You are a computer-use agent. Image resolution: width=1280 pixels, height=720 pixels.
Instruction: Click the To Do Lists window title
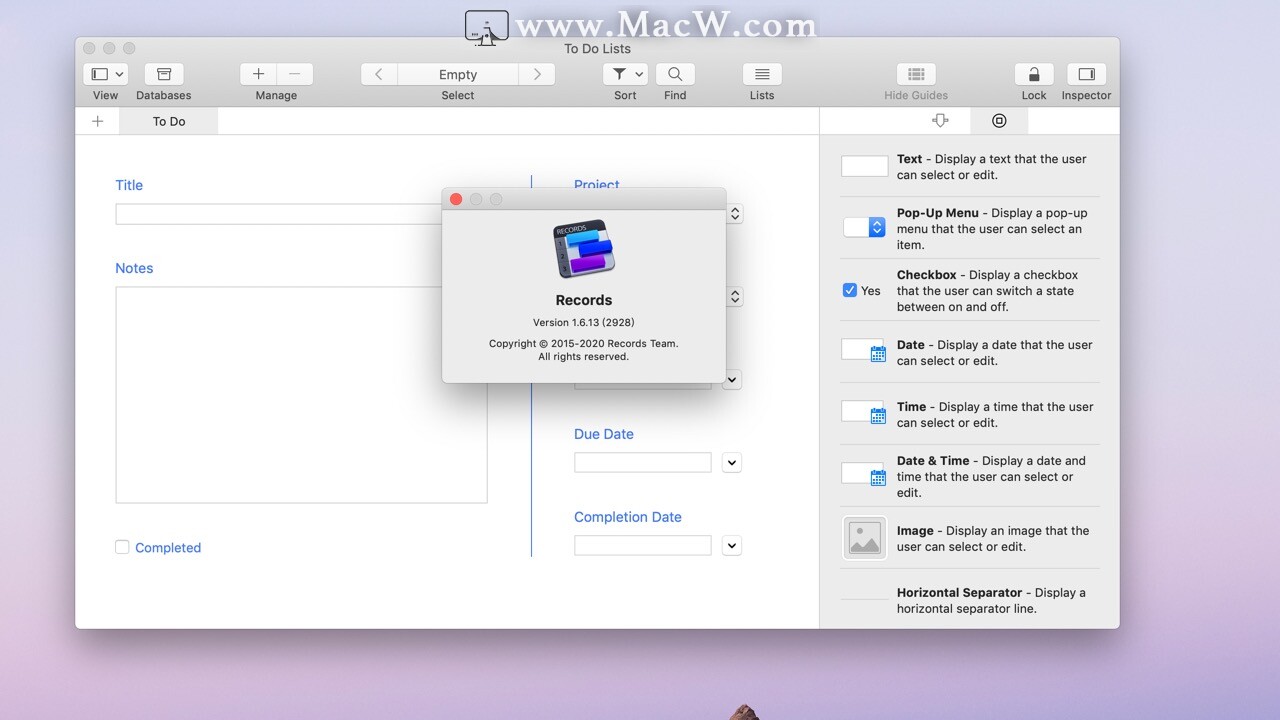[x=597, y=48]
